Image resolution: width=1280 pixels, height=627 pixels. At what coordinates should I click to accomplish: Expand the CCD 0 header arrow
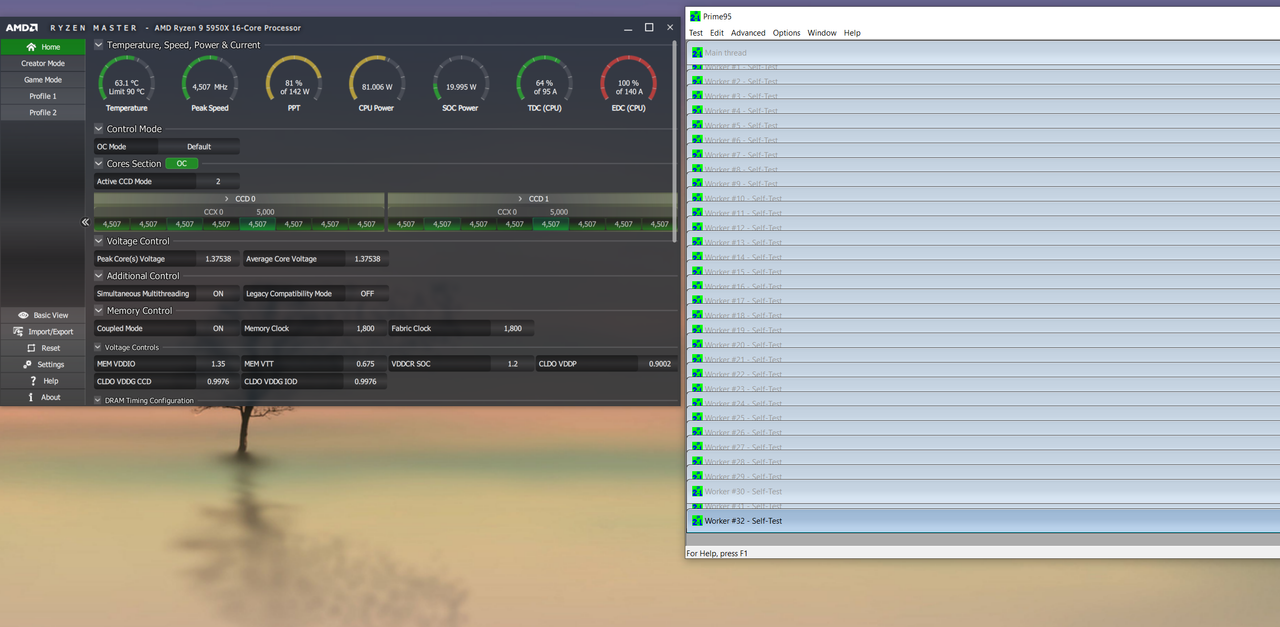click(x=227, y=199)
